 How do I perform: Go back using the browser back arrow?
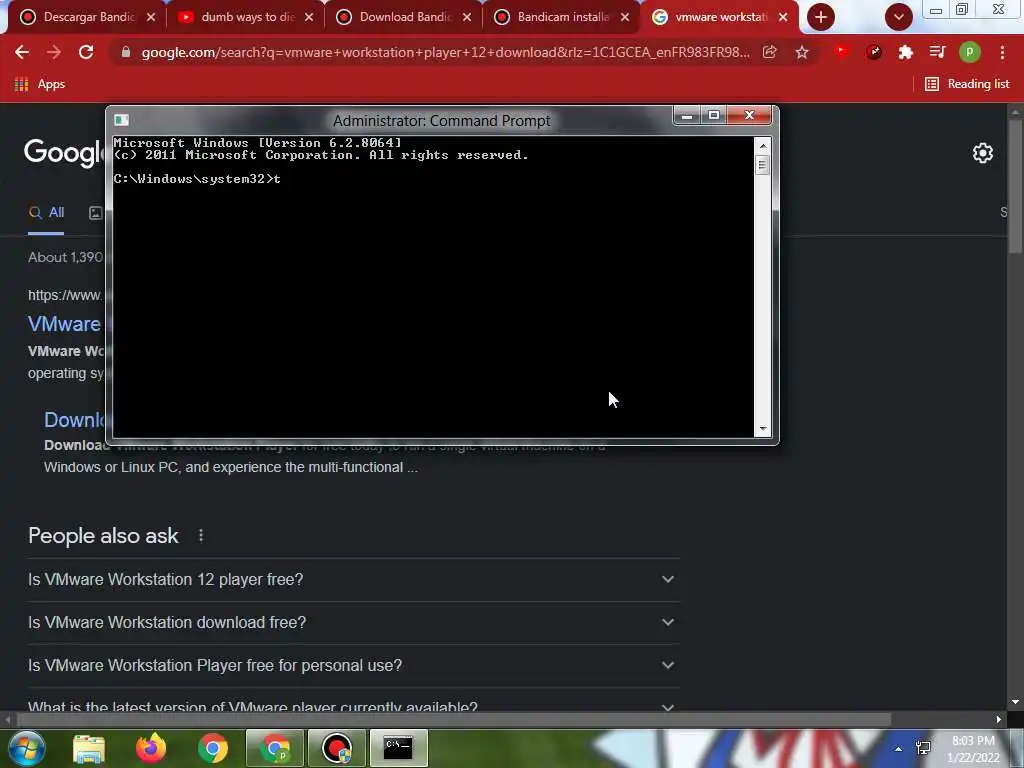point(22,52)
